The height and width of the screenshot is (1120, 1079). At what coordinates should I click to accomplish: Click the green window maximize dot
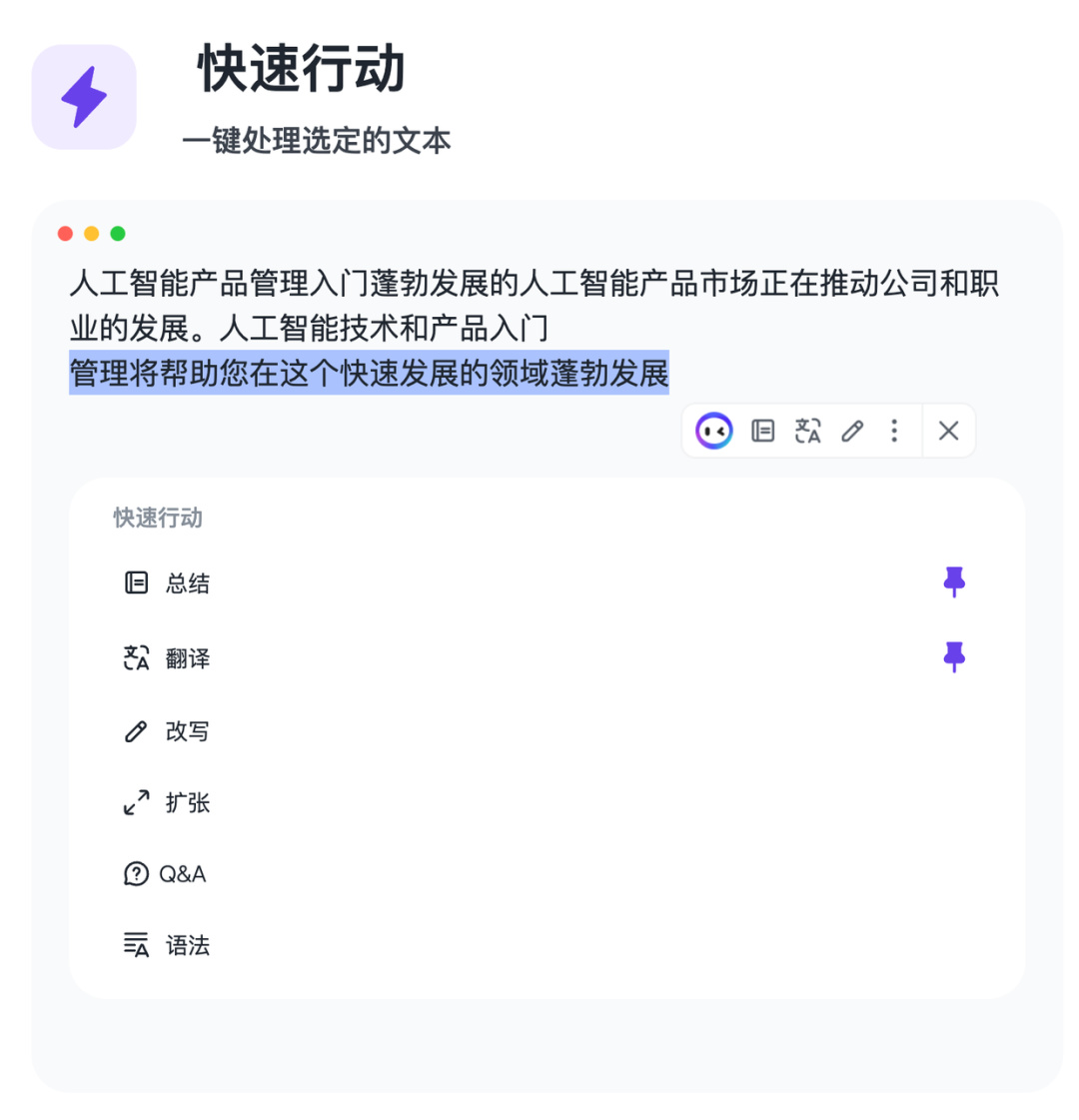click(x=118, y=234)
